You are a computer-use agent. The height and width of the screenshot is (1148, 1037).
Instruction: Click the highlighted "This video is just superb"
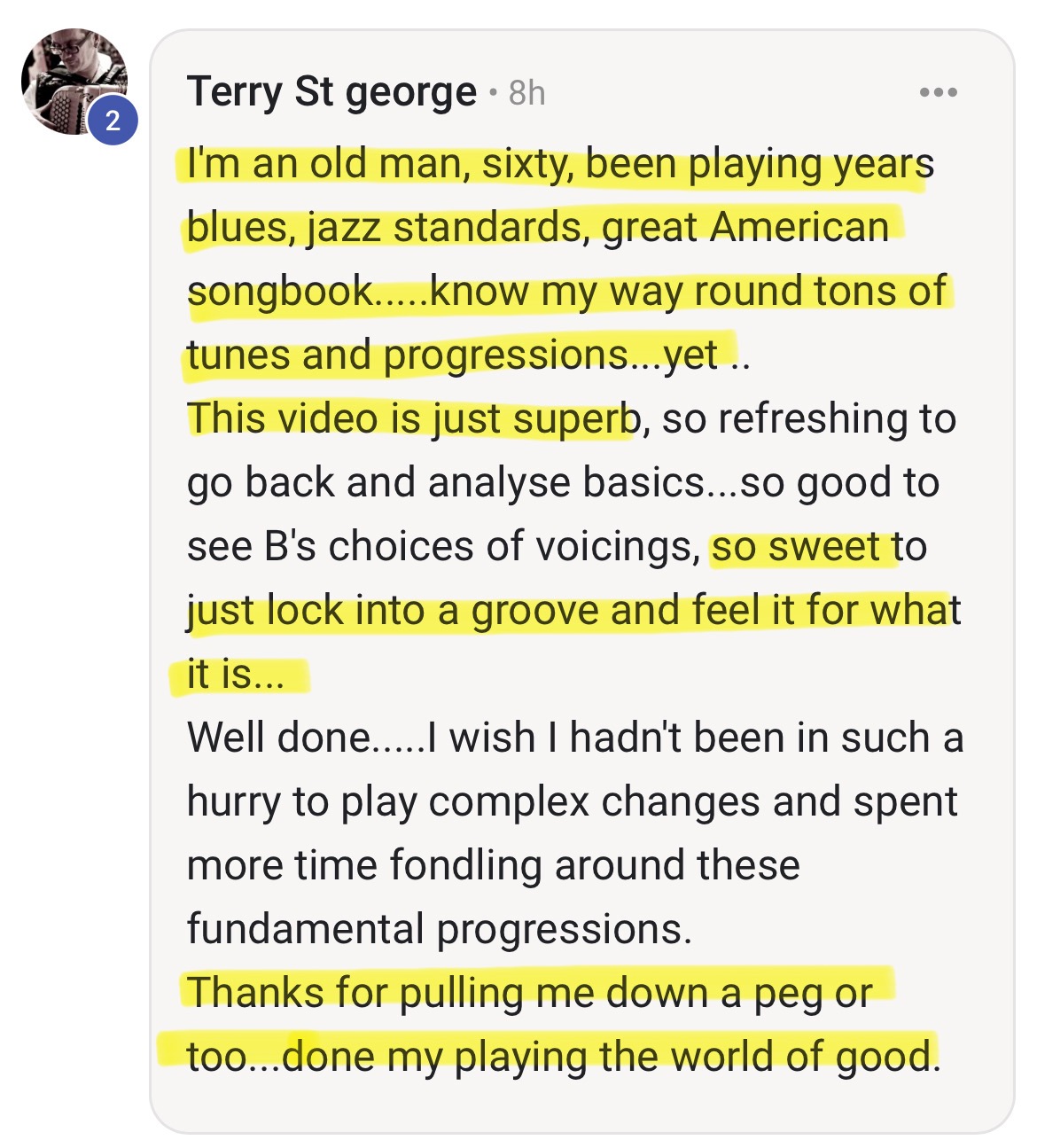pyautogui.click(x=412, y=418)
